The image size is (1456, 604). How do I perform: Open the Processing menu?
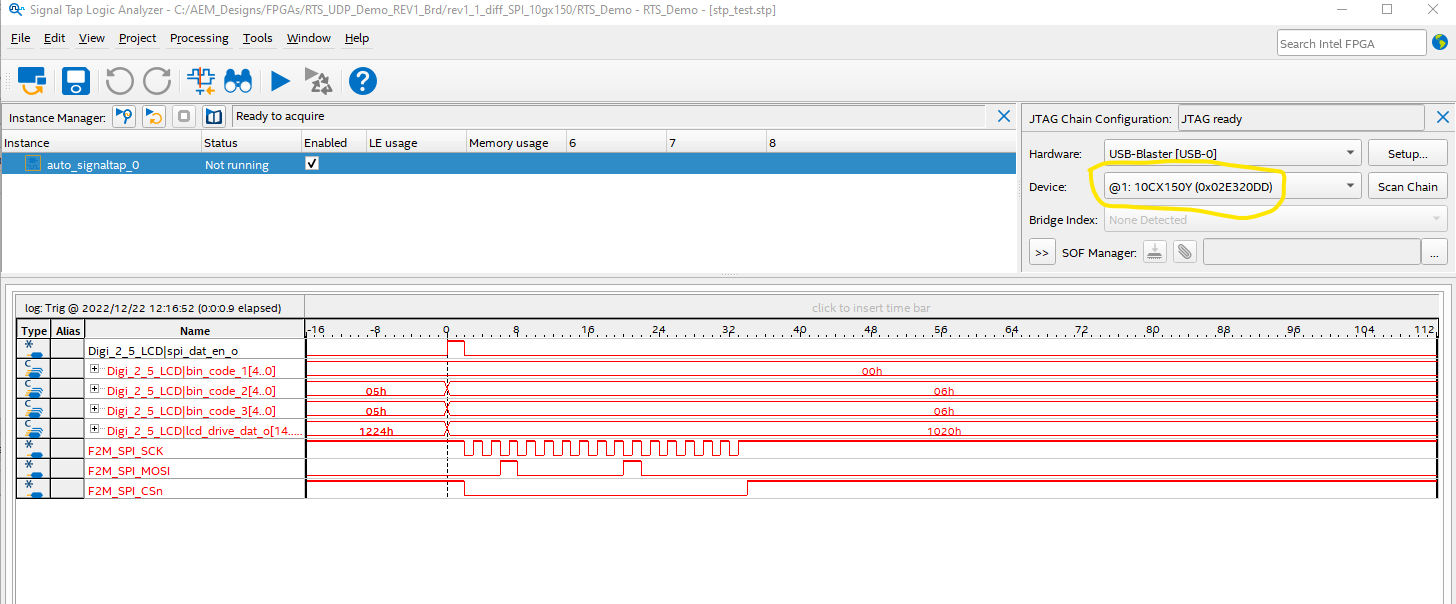[199, 38]
